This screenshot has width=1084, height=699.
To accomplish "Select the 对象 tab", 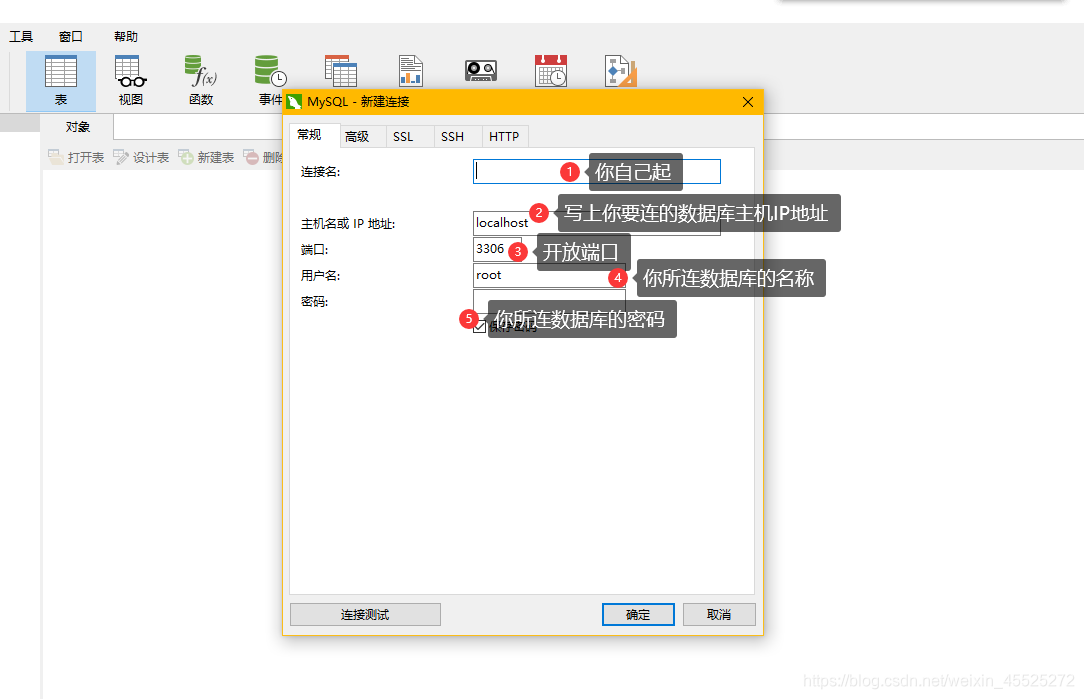I will coord(77,127).
